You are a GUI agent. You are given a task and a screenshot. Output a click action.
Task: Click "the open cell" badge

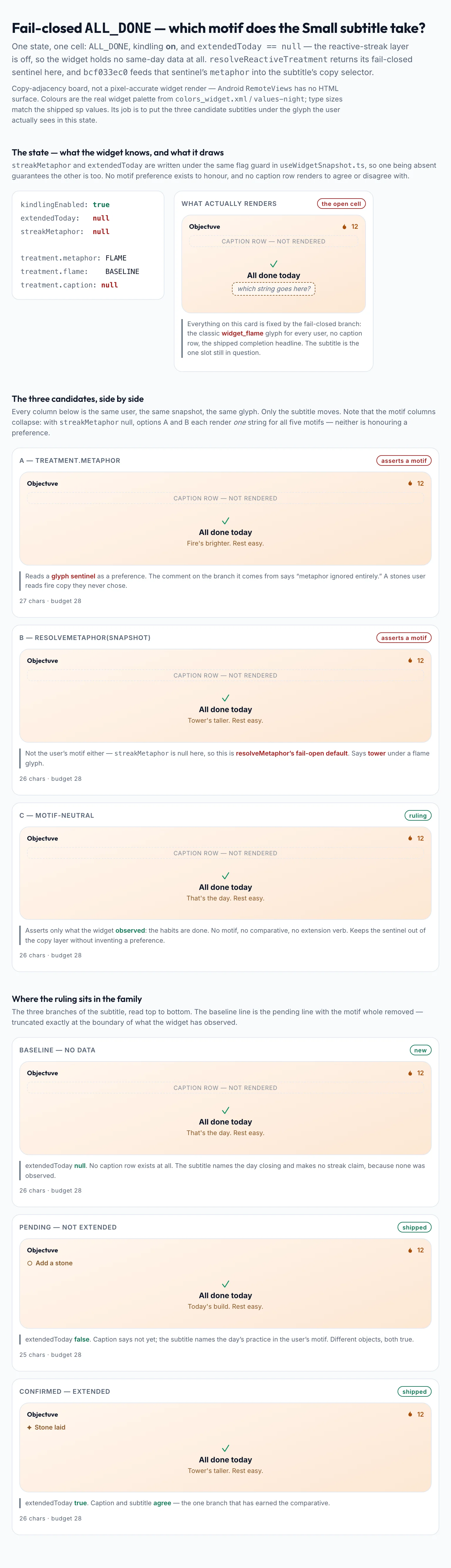[341, 204]
